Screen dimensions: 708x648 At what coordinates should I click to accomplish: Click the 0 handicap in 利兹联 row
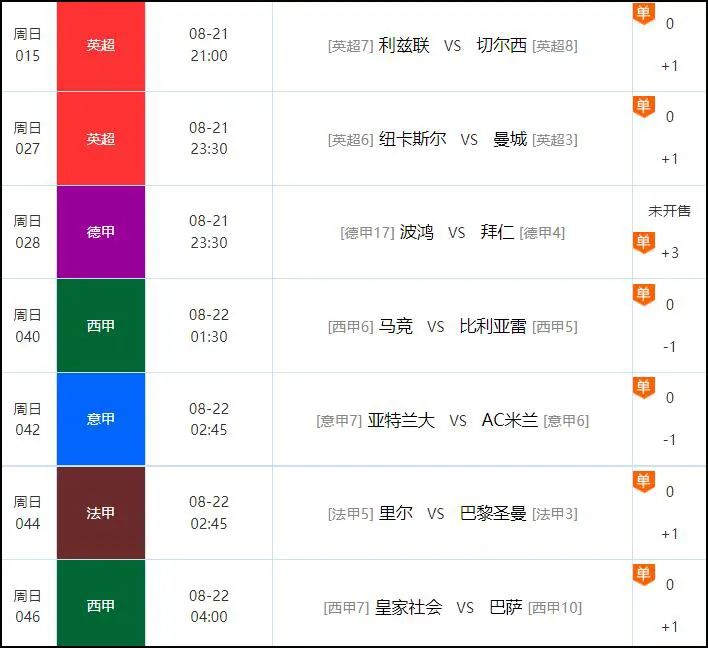670,23
